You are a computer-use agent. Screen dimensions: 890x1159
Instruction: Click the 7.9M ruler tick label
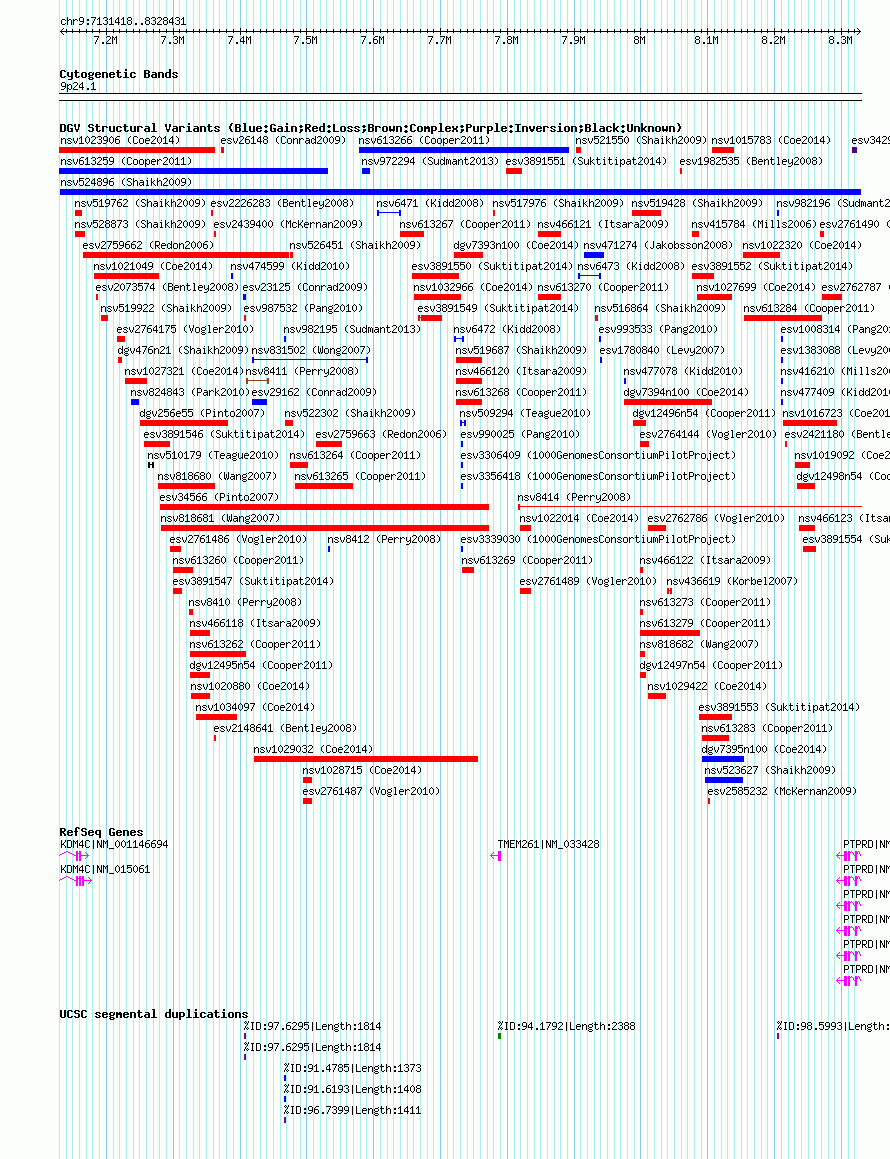573,40
